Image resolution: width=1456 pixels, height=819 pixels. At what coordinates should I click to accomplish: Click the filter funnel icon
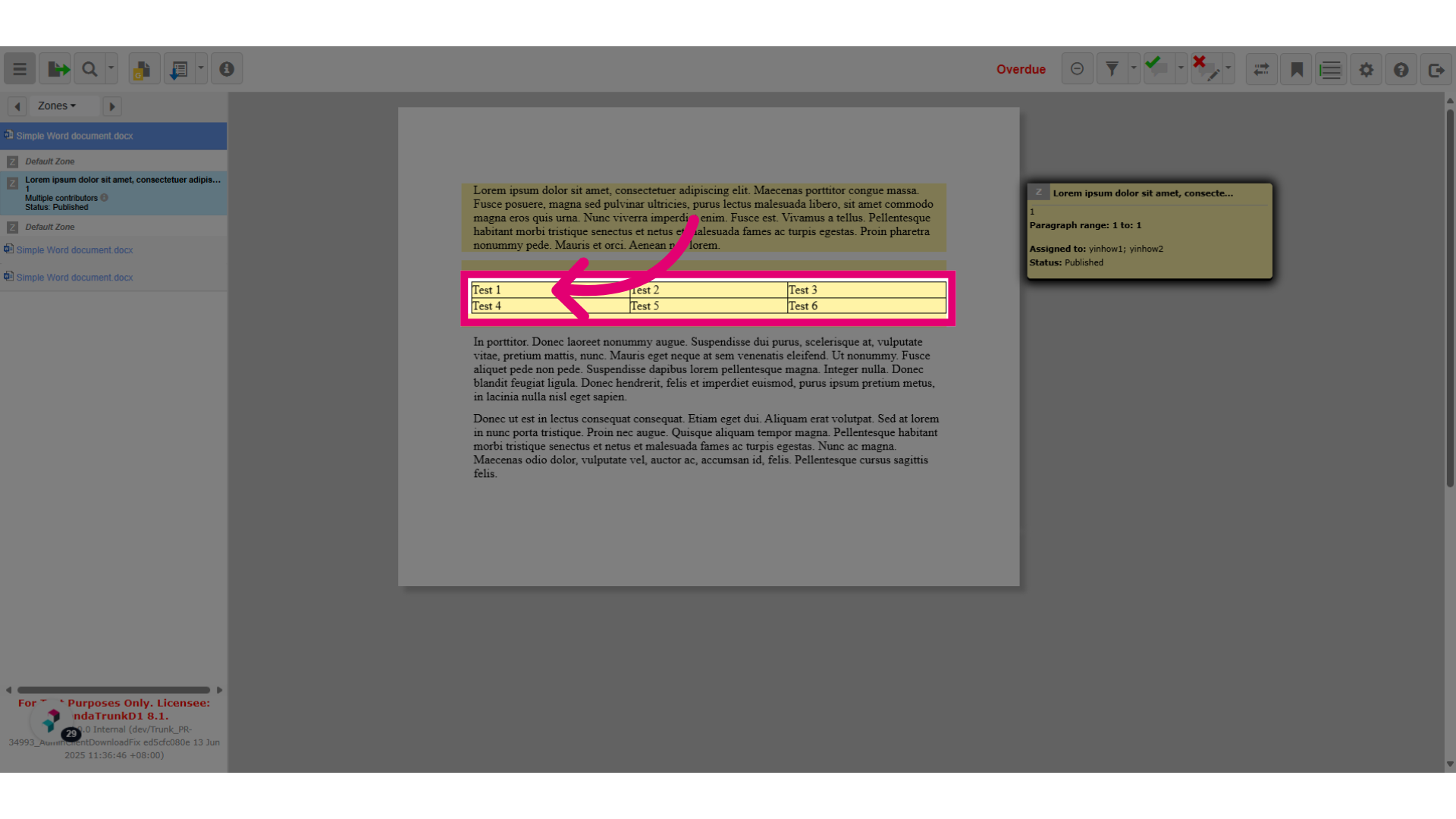click(x=1112, y=69)
